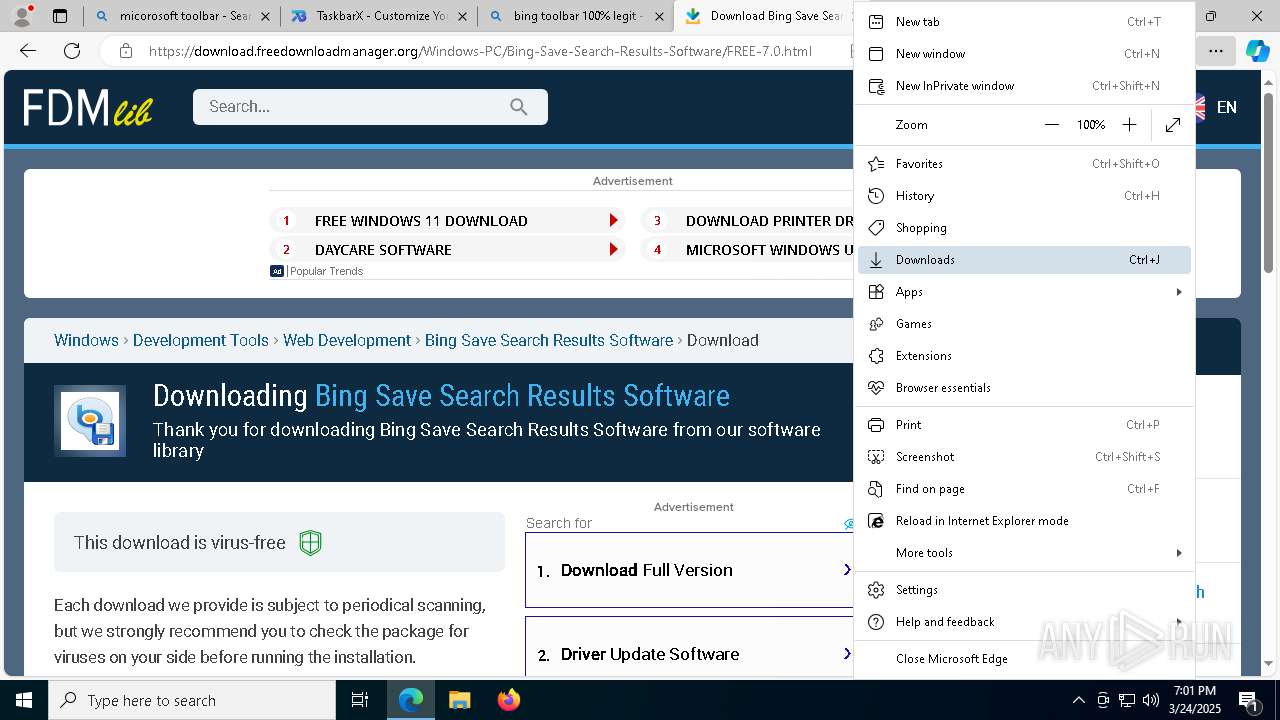Click the virus-free green shield icon
This screenshot has height=720, width=1280.
311,543
